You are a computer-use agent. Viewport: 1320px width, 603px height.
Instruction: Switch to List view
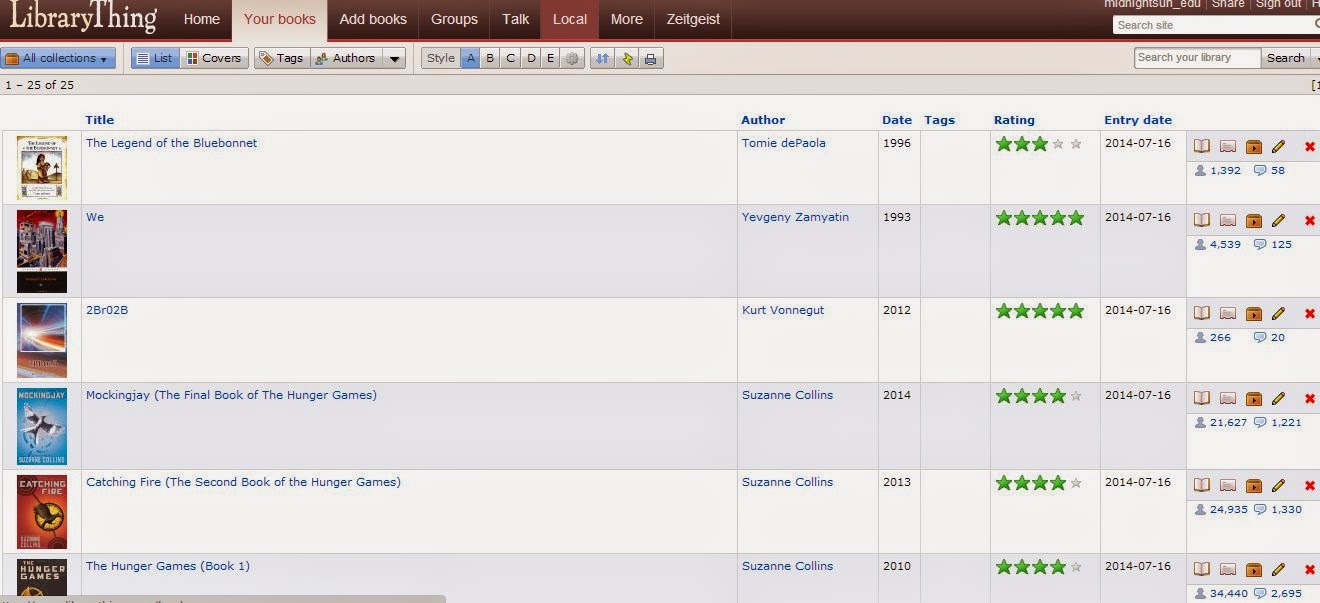pos(154,58)
